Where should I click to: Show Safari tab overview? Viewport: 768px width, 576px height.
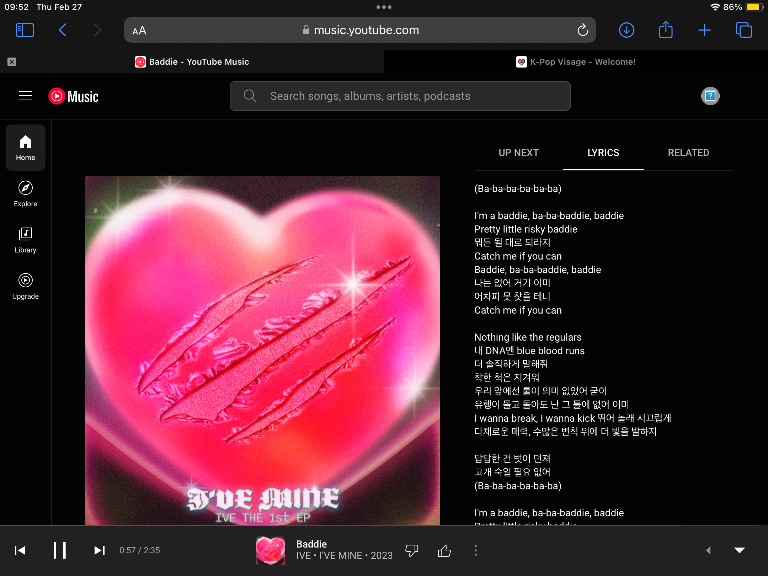tap(744, 30)
